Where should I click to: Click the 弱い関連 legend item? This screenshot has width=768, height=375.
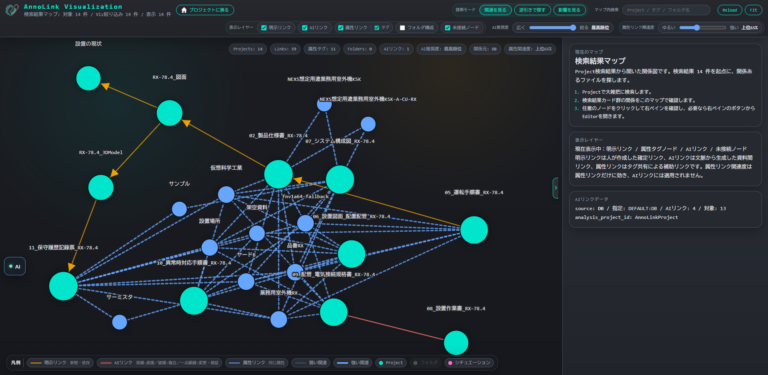[311, 363]
